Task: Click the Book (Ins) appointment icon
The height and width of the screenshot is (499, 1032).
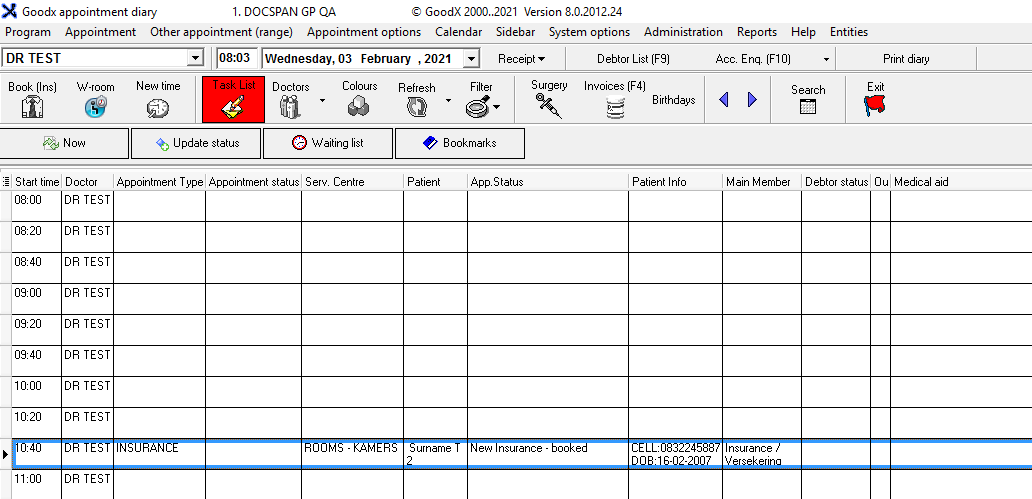Action: click(32, 107)
